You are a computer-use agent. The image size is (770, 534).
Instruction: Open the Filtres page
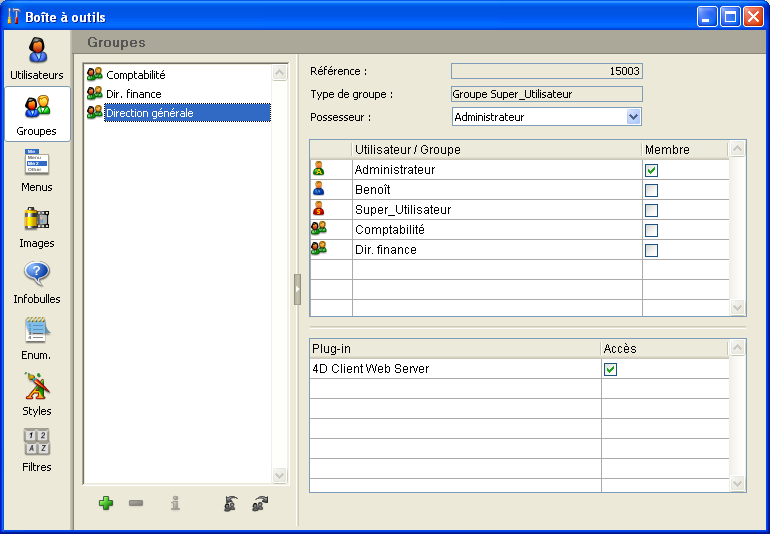point(37,450)
